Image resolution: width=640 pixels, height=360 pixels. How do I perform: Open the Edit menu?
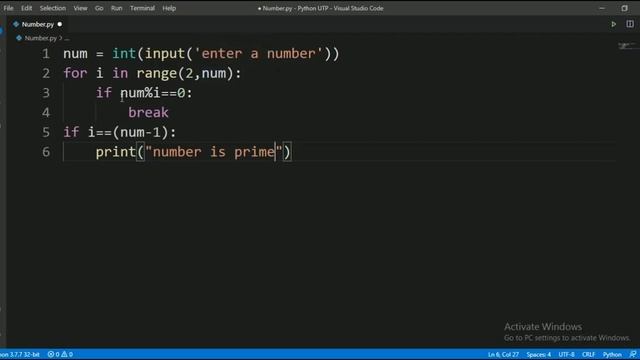point(27,8)
